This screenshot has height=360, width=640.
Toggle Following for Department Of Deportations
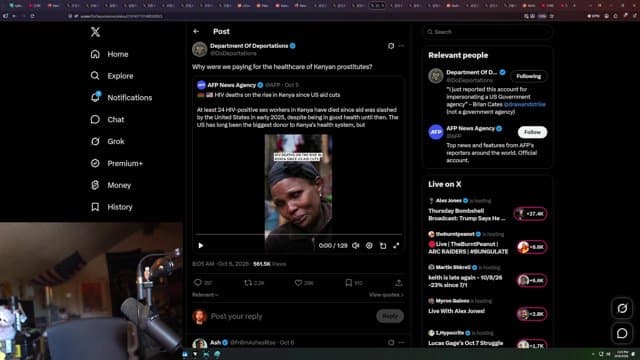pos(529,76)
